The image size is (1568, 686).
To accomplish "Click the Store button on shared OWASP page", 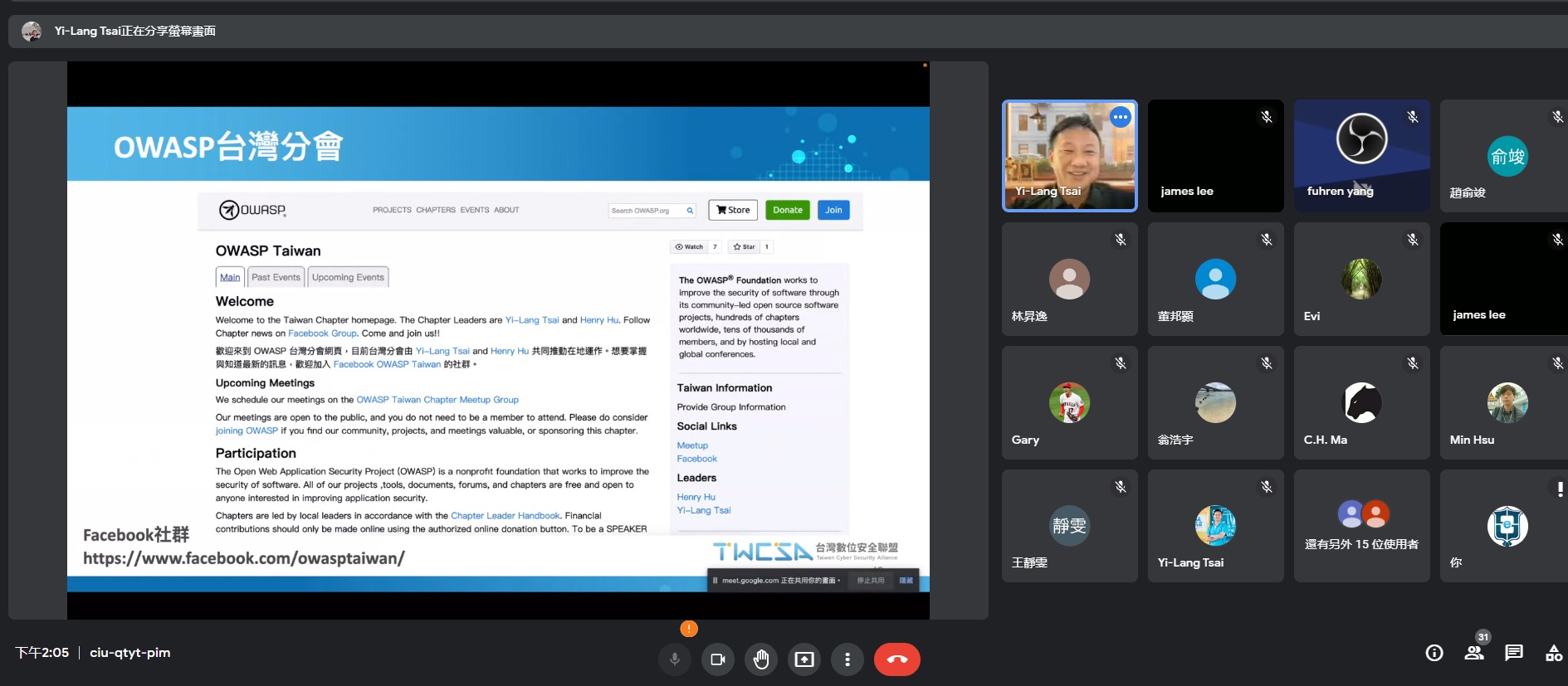I will click(x=733, y=210).
